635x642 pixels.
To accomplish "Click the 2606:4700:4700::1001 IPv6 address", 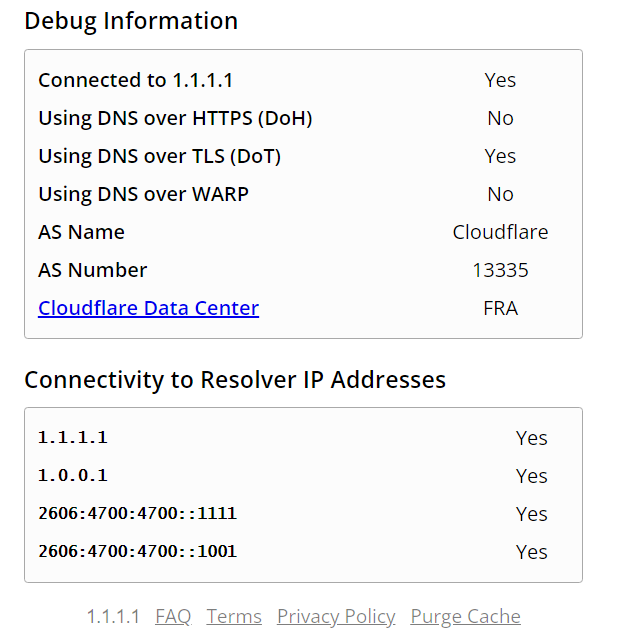I will pyautogui.click(x=137, y=552).
